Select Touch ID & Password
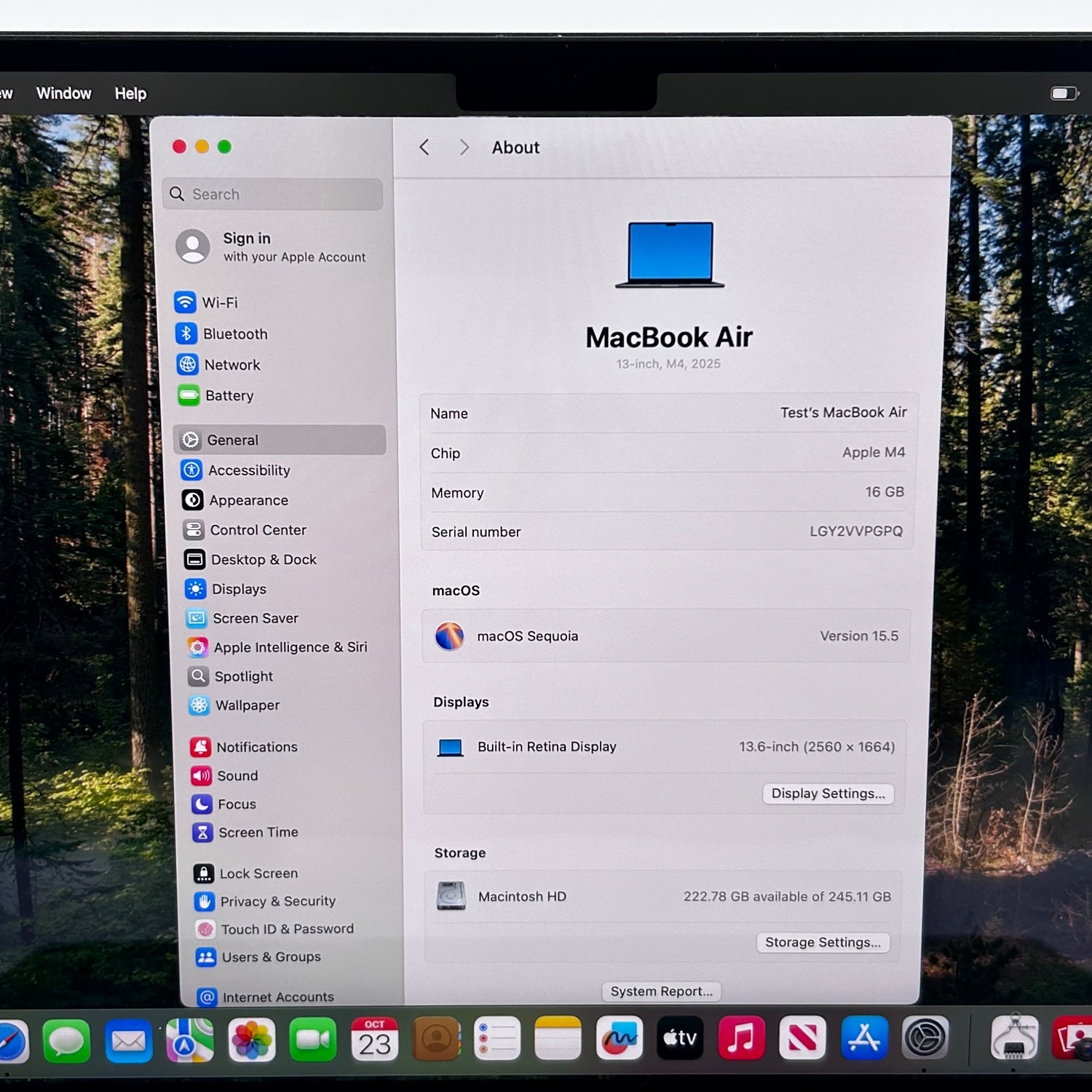Viewport: 1092px width, 1092px height. pyautogui.click(x=286, y=929)
